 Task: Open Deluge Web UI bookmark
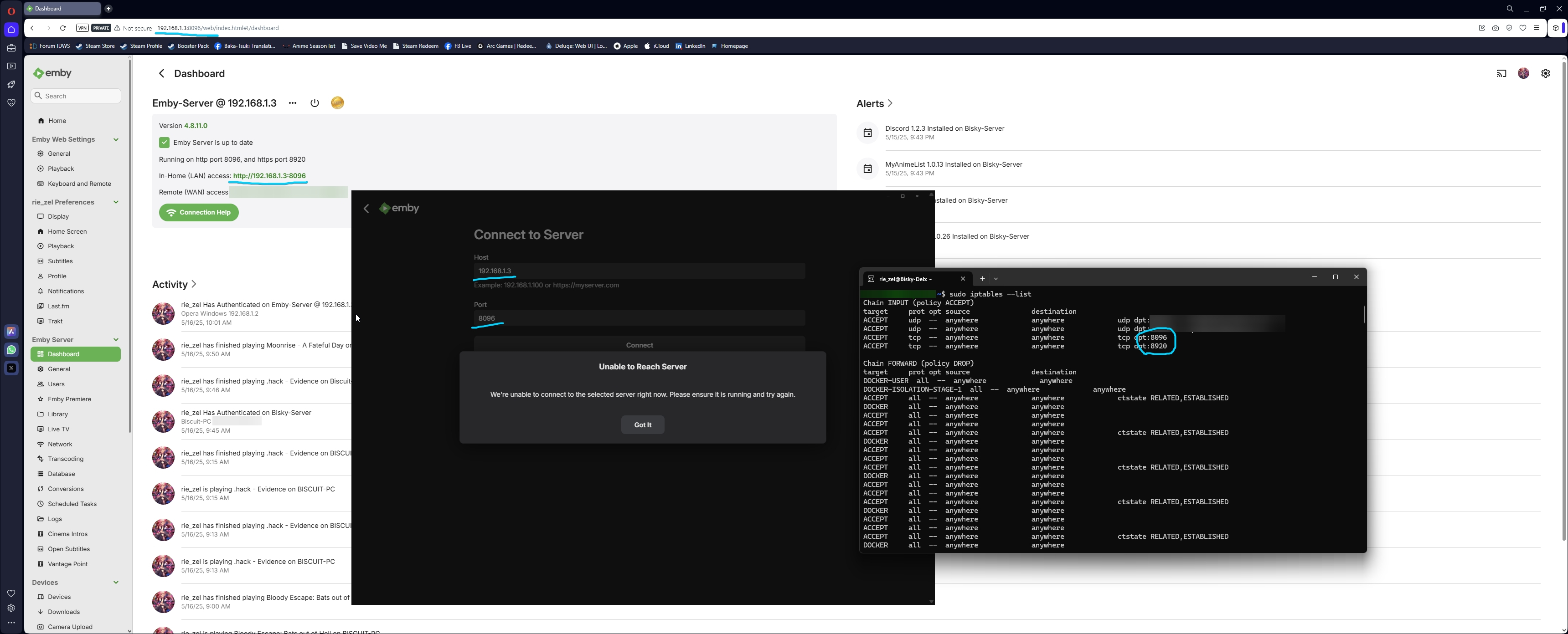coord(576,46)
